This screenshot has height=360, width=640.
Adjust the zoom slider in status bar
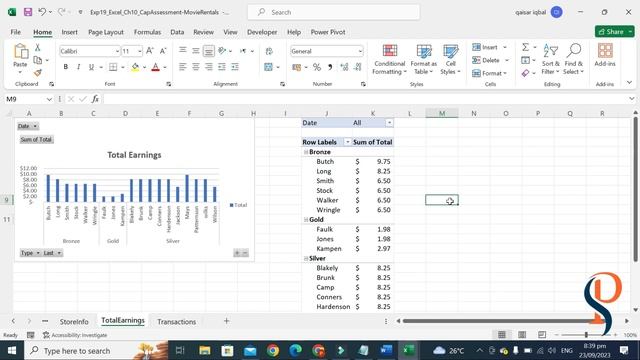(x=586, y=335)
